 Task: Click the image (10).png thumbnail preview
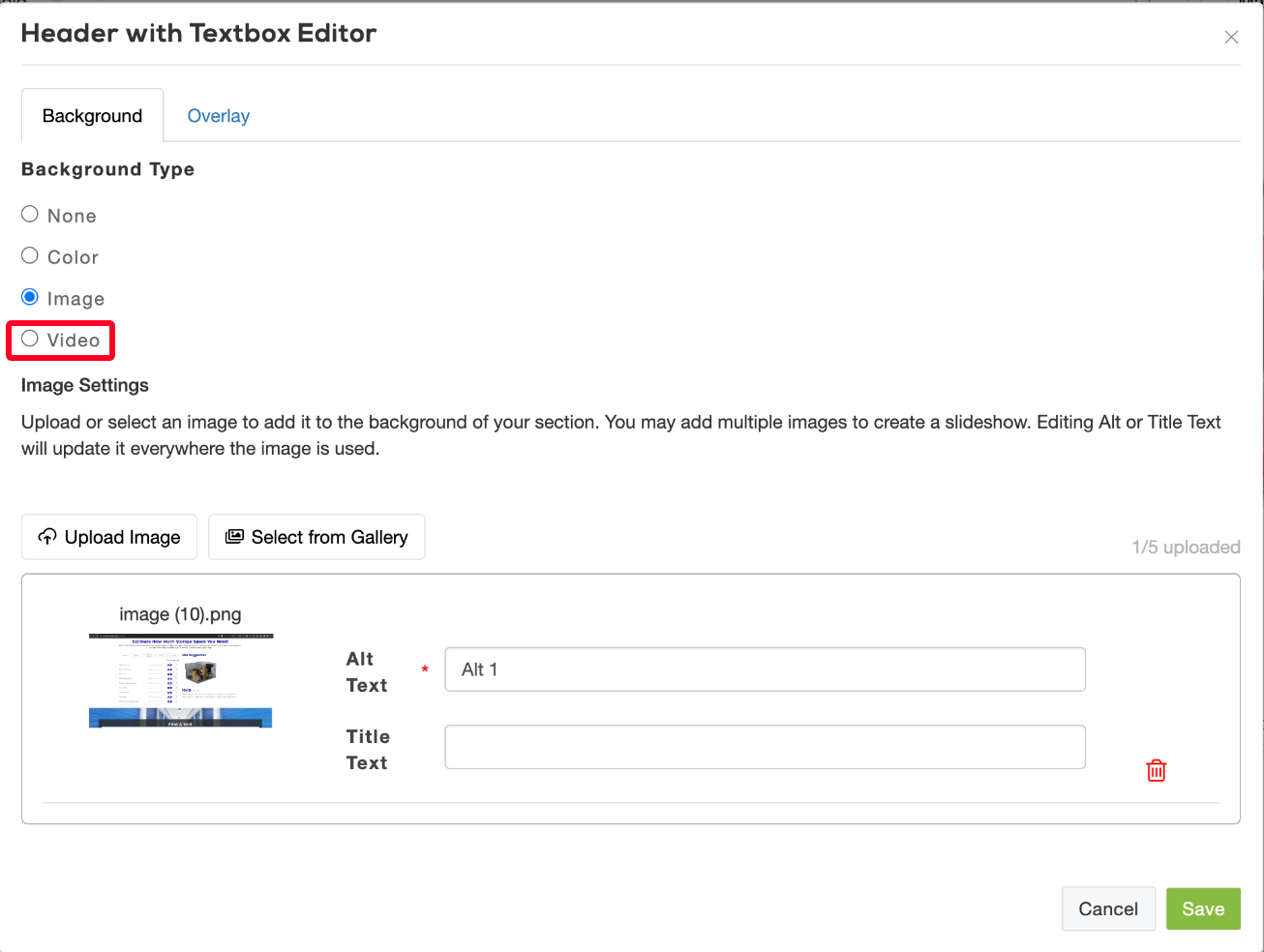[181, 680]
